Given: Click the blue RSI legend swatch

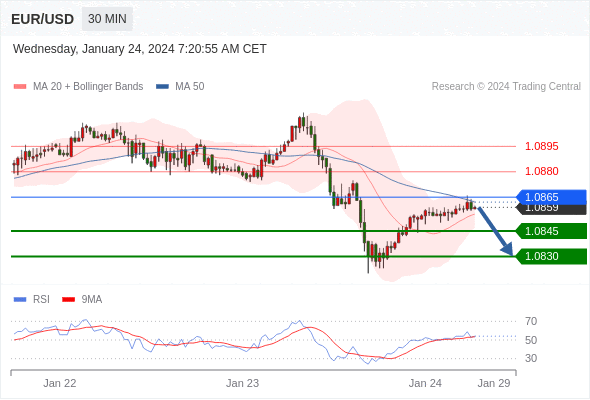Looking at the screenshot, I should (20, 300).
